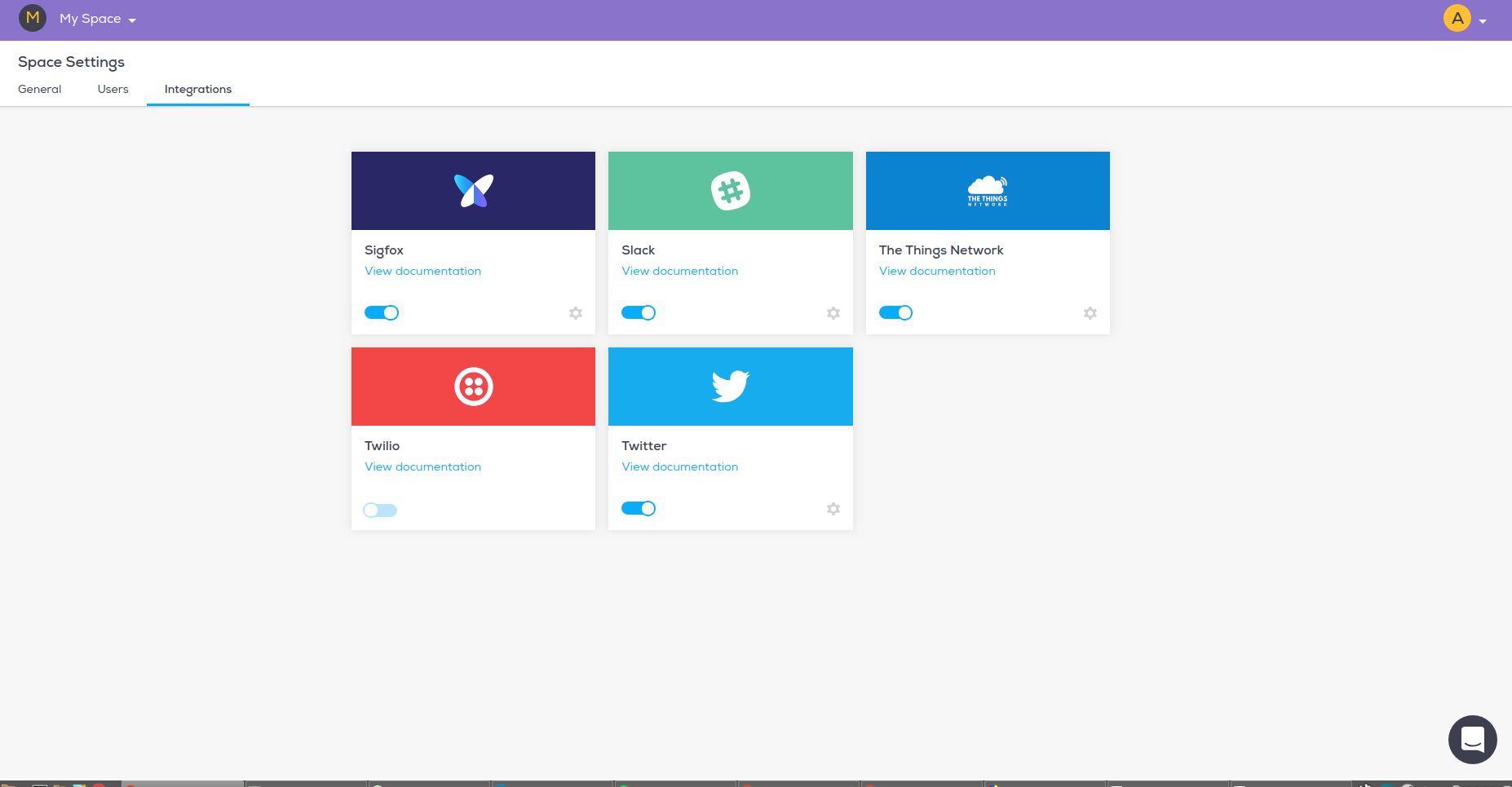Click the Slack hashtag logo banner
The image size is (1512, 787).
[731, 191]
